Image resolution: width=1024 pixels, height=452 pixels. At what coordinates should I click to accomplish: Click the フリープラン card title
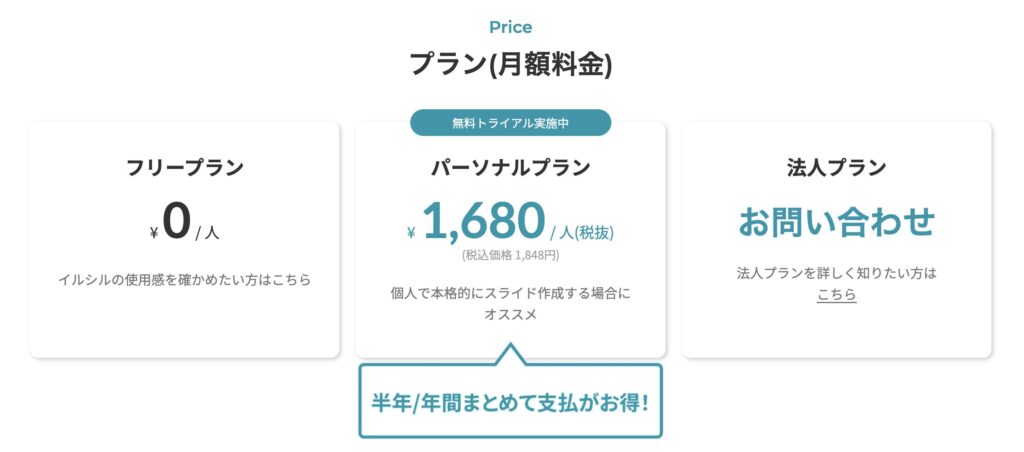point(185,167)
